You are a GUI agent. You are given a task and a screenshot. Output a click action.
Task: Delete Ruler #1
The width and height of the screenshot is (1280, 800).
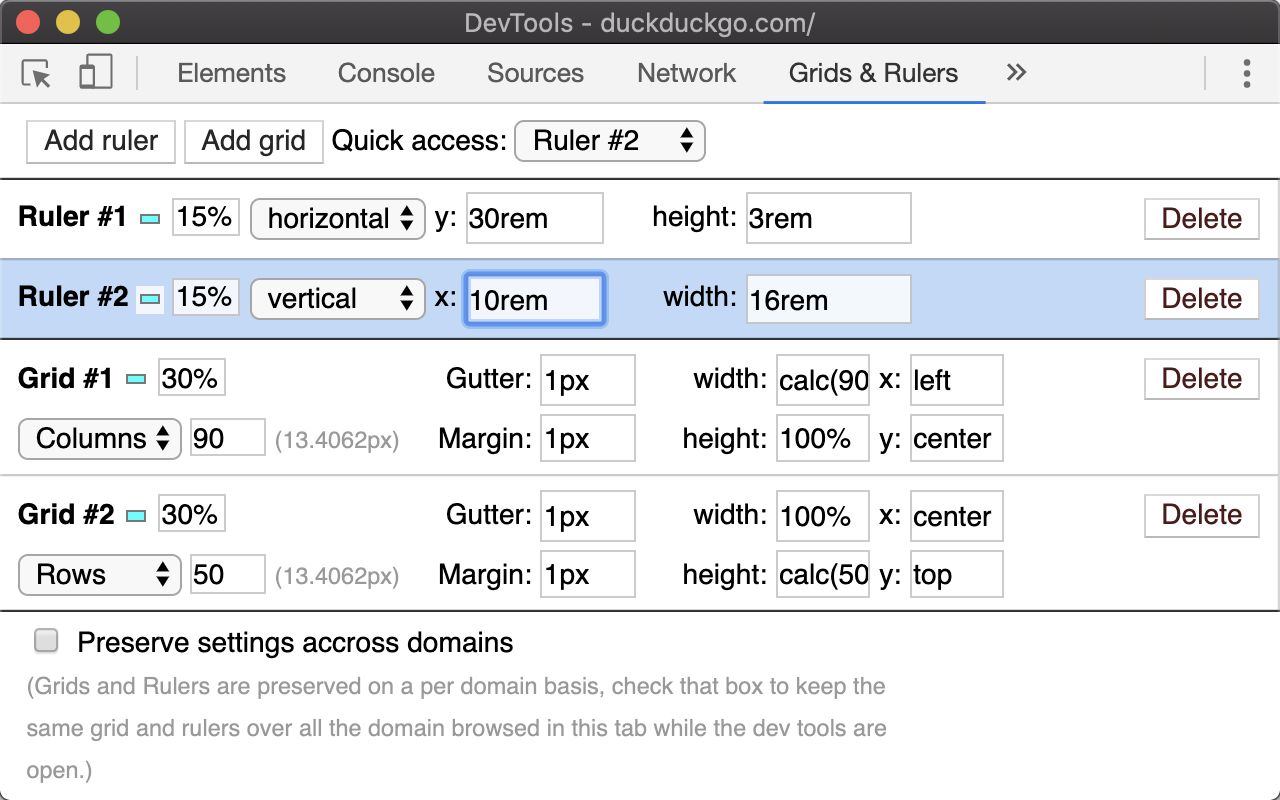pyautogui.click(x=1202, y=219)
